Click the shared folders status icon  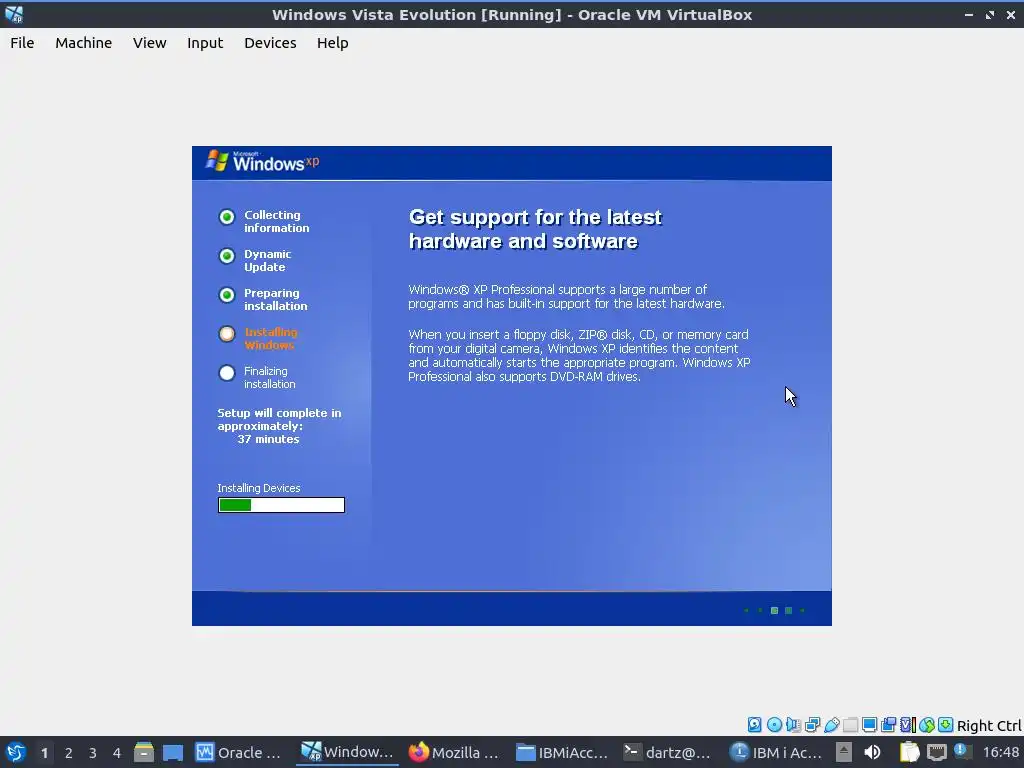coord(850,724)
